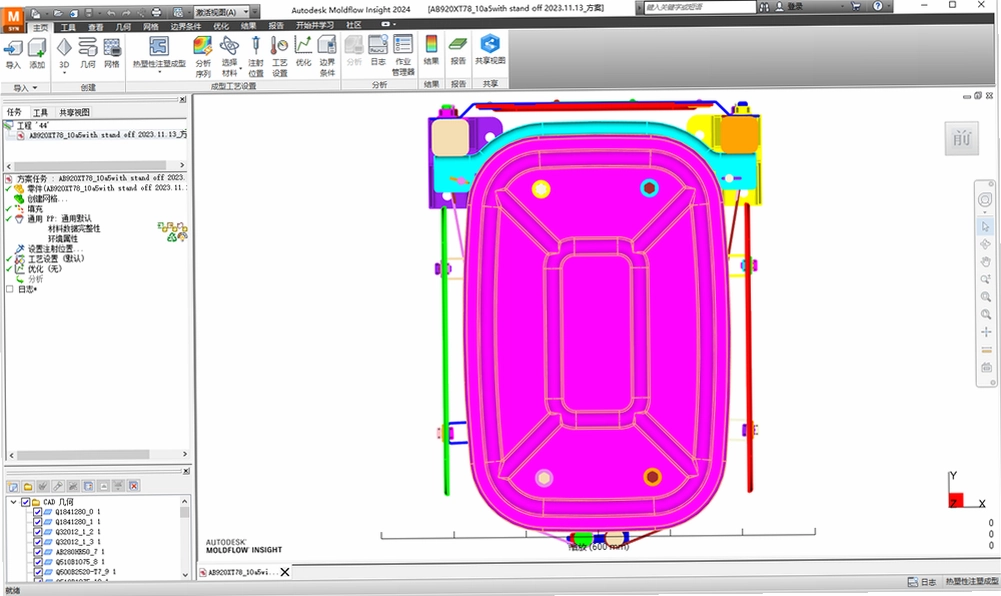Click the steering wheel navigation icon
The width and height of the screenshot is (1001, 596).
[x=985, y=200]
